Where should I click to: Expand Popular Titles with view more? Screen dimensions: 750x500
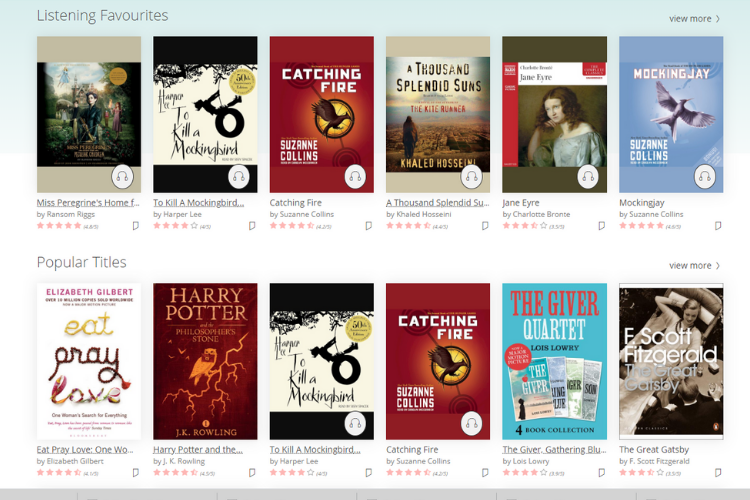coord(694,266)
